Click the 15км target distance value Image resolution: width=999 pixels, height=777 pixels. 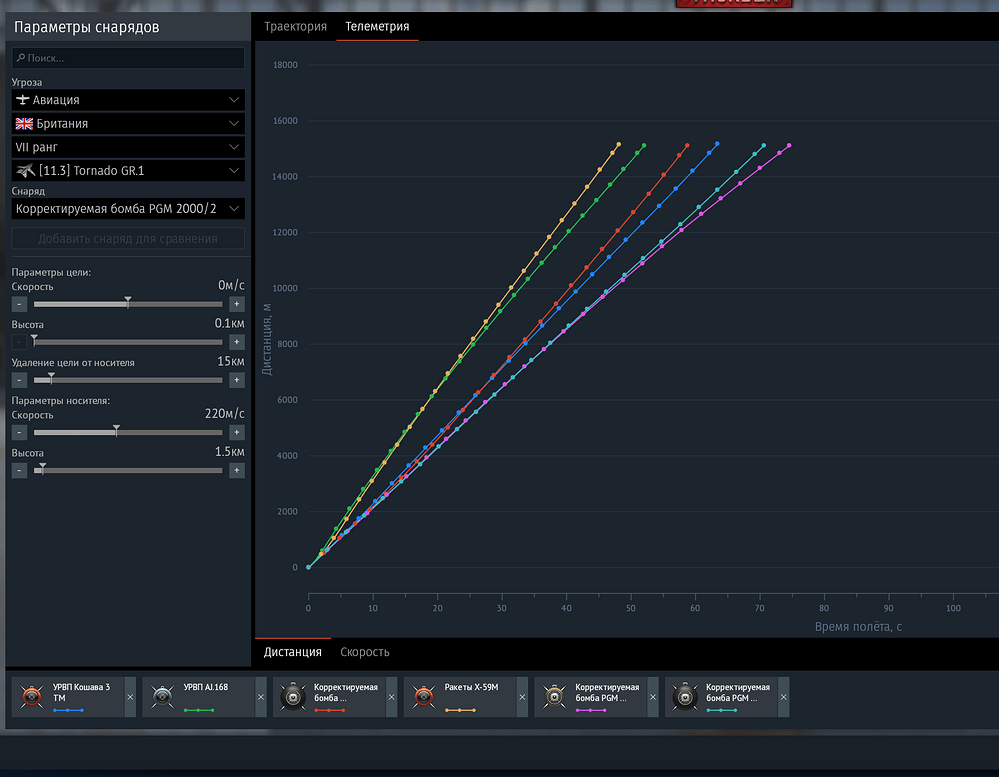tap(231, 362)
